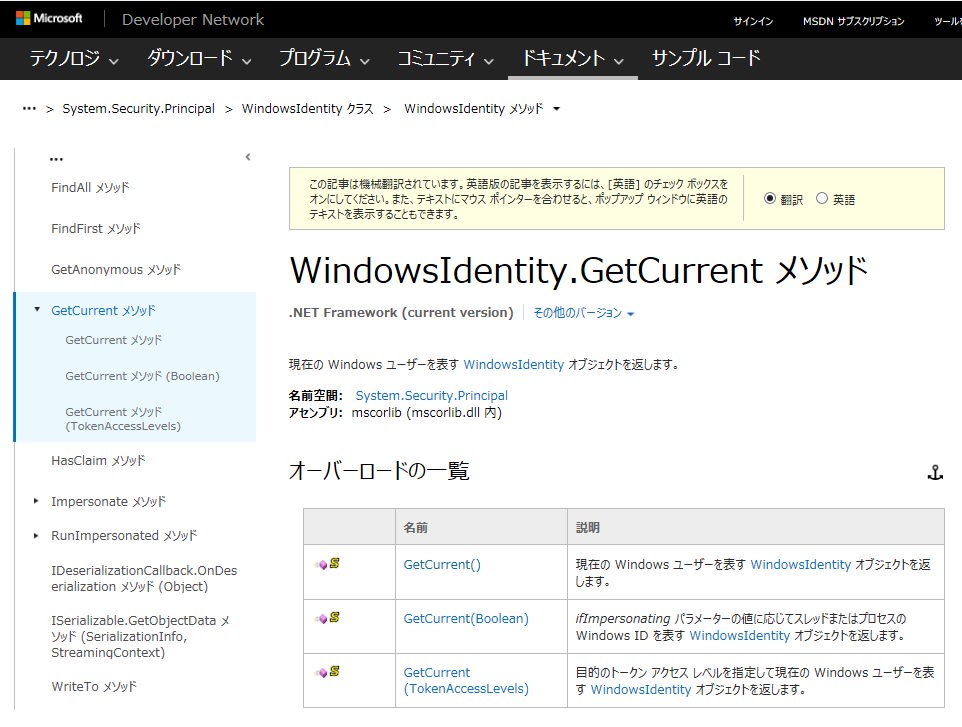Click the Microsoft logo
Viewport: 962px width, 727px height.
pyautogui.click(x=49, y=18)
